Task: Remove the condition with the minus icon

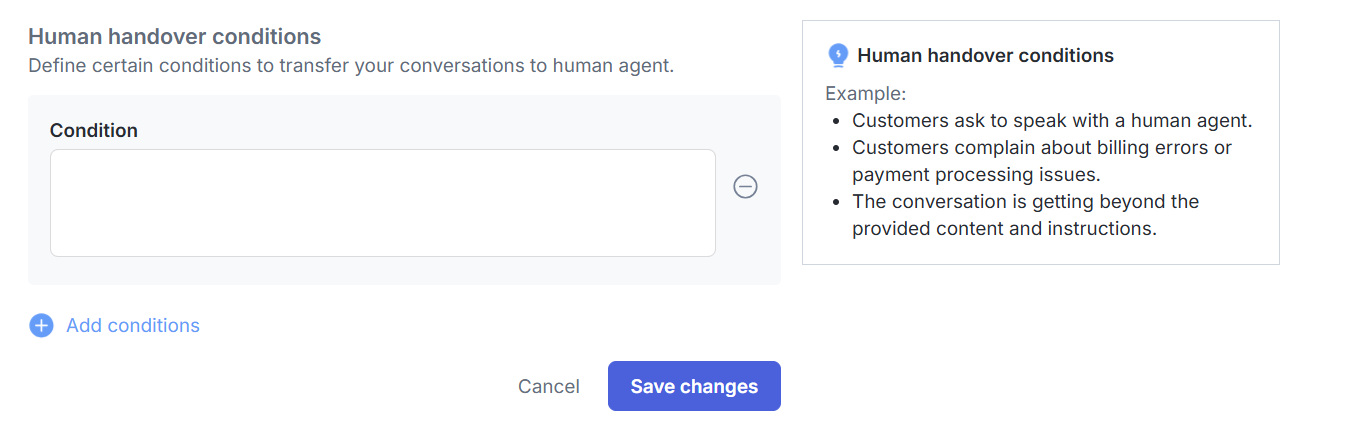Action: pyautogui.click(x=745, y=186)
